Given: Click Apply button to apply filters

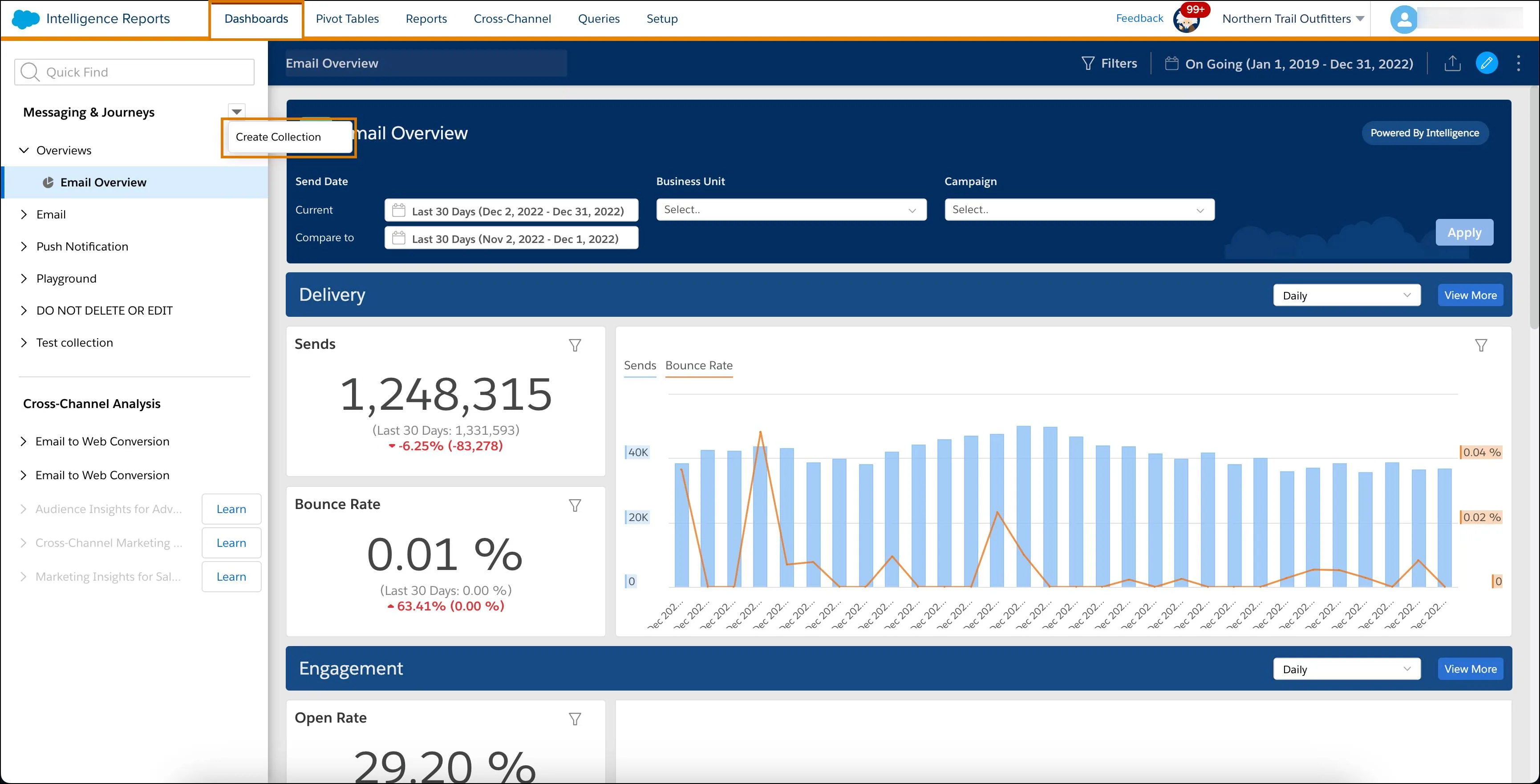Looking at the screenshot, I should [x=1464, y=232].
